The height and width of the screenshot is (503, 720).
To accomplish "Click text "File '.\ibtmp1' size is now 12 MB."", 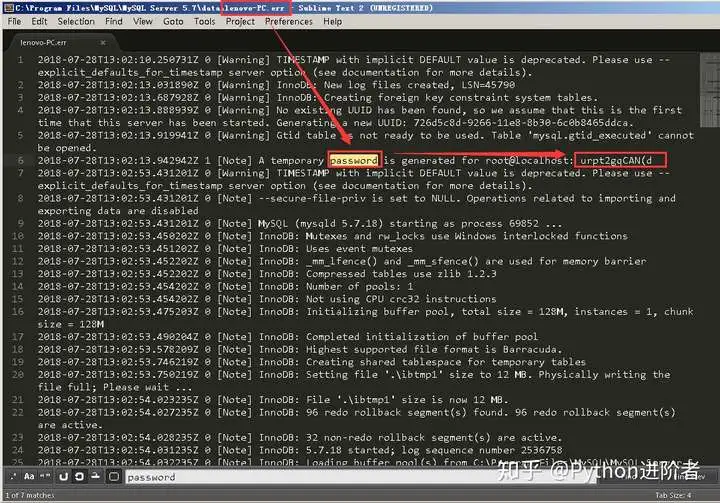I will (407, 400).
